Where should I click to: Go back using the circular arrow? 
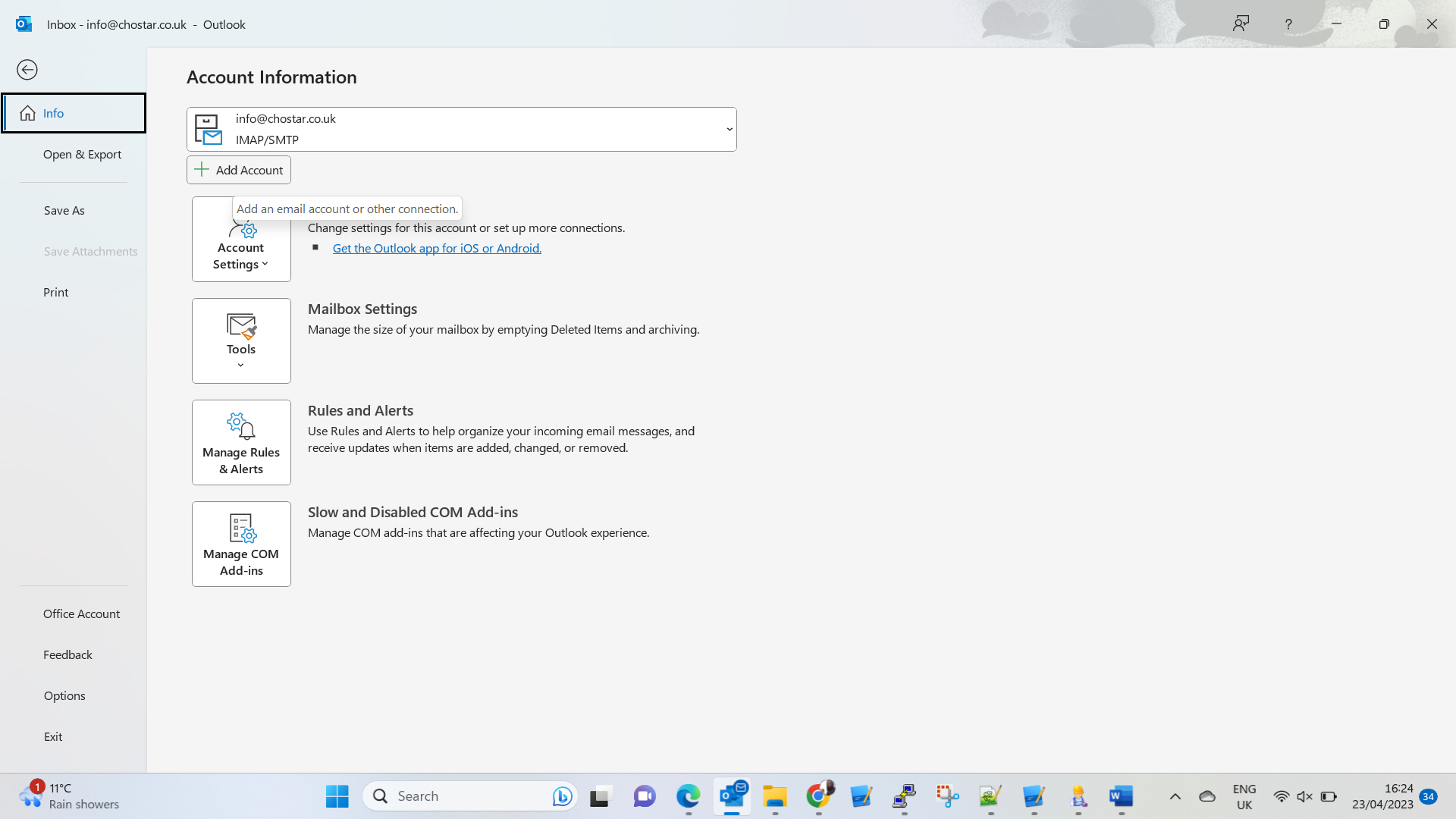click(x=27, y=70)
